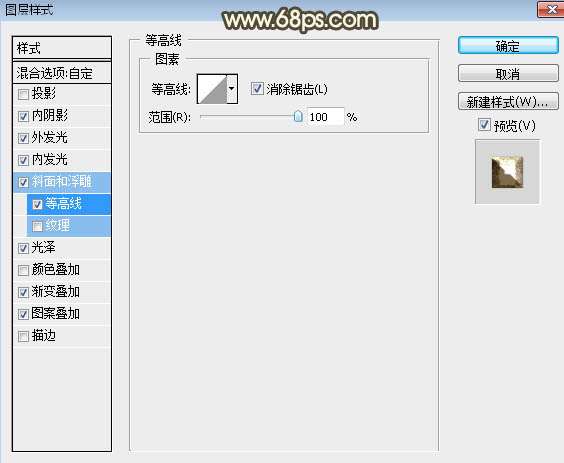This screenshot has width=564, height=463.
Task: Click the range percent input field
Action: click(x=325, y=117)
